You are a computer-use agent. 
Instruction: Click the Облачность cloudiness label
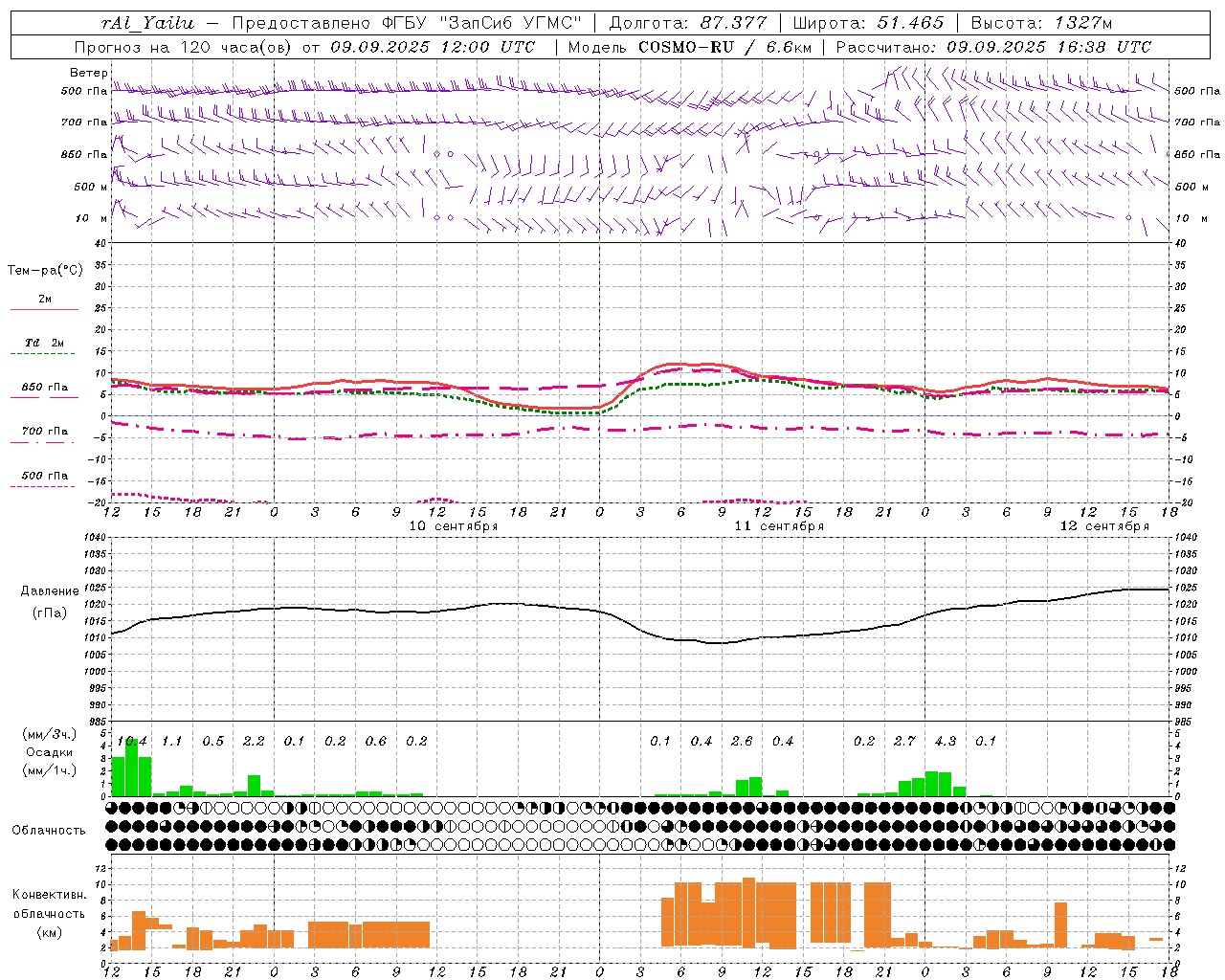[49, 831]
